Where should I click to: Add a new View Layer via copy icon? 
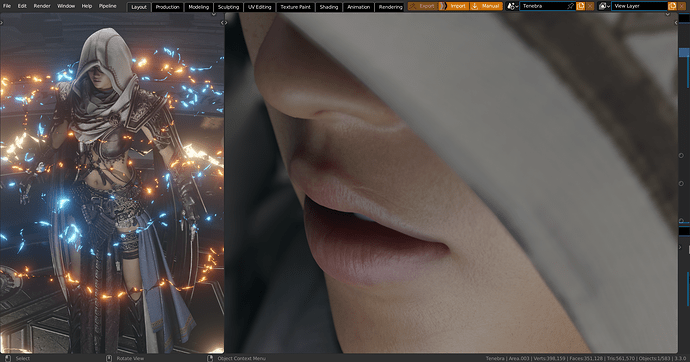point(672,6)
